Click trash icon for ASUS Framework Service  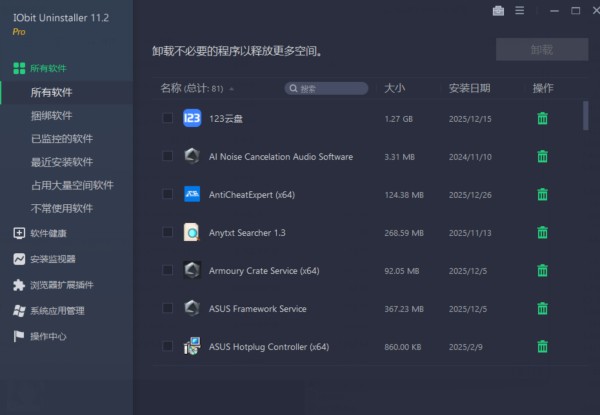click(x=542, y=309)
